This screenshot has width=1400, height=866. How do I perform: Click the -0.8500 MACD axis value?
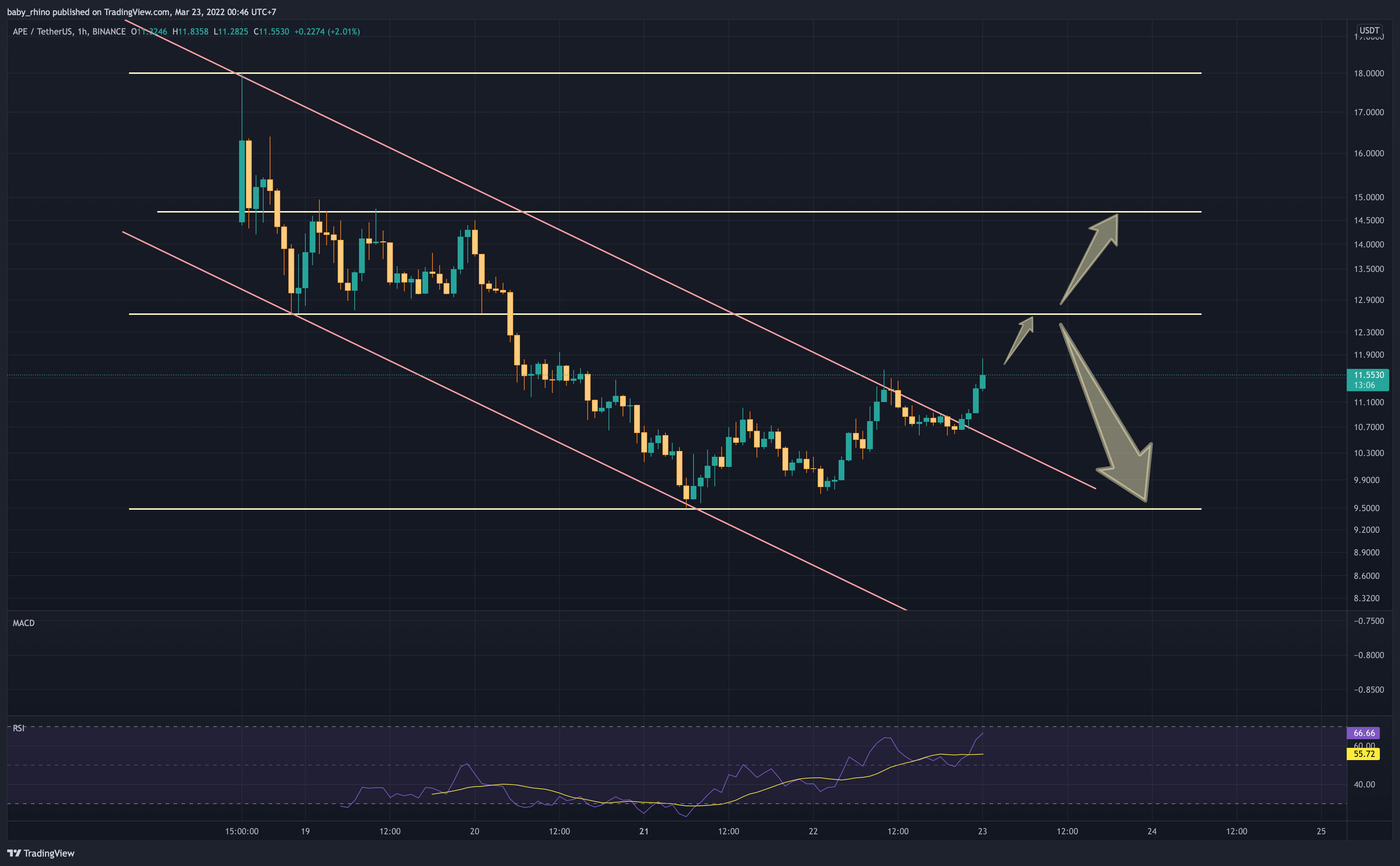point(1369,689)
